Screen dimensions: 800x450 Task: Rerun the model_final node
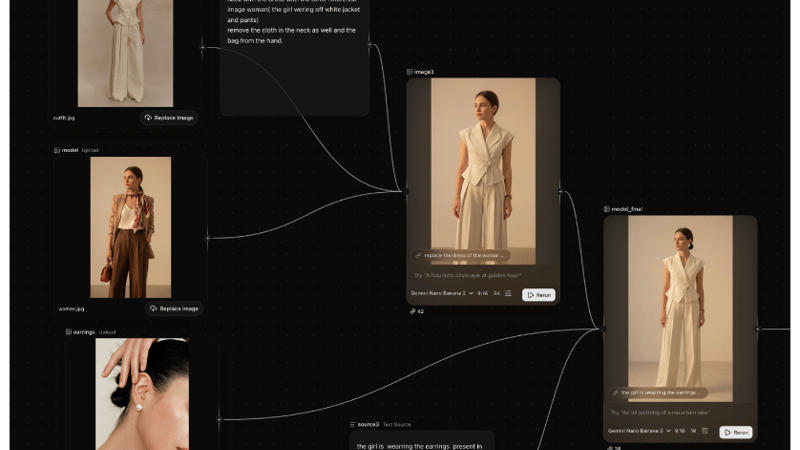point(736,432)
